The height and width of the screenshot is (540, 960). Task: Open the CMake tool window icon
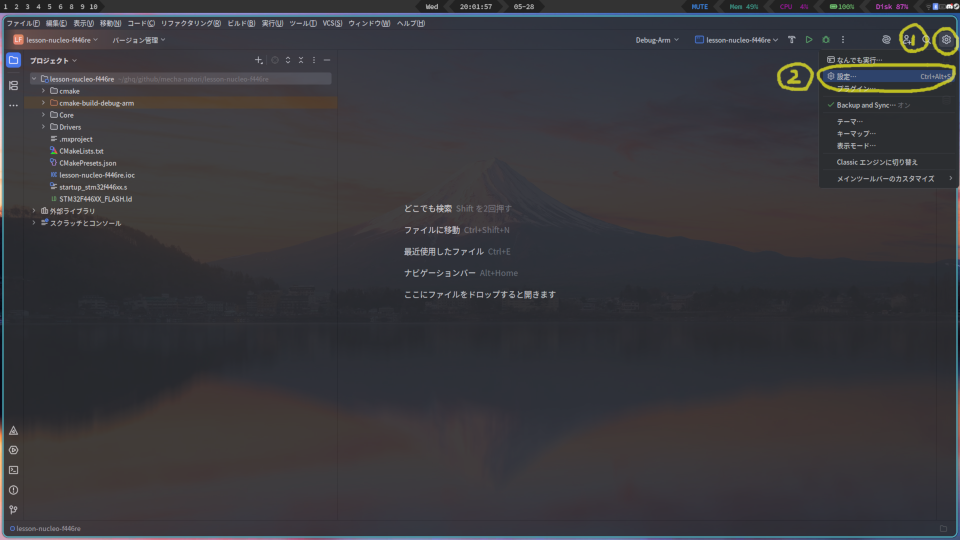click(13, 431)
